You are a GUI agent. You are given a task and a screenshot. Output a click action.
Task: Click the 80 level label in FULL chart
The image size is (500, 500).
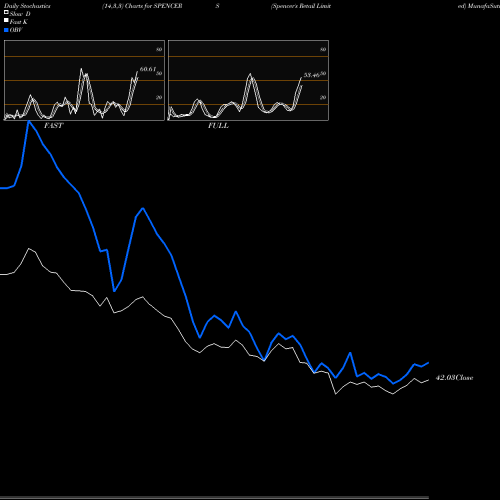click(323, 49)
